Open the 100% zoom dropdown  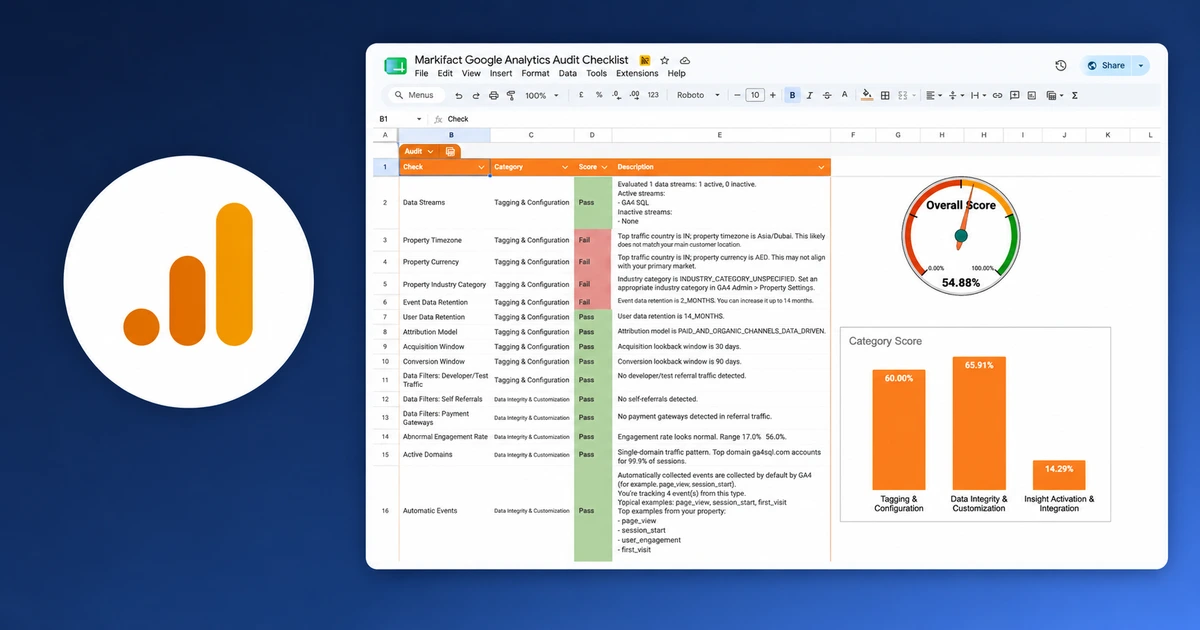tap(542, 95)
